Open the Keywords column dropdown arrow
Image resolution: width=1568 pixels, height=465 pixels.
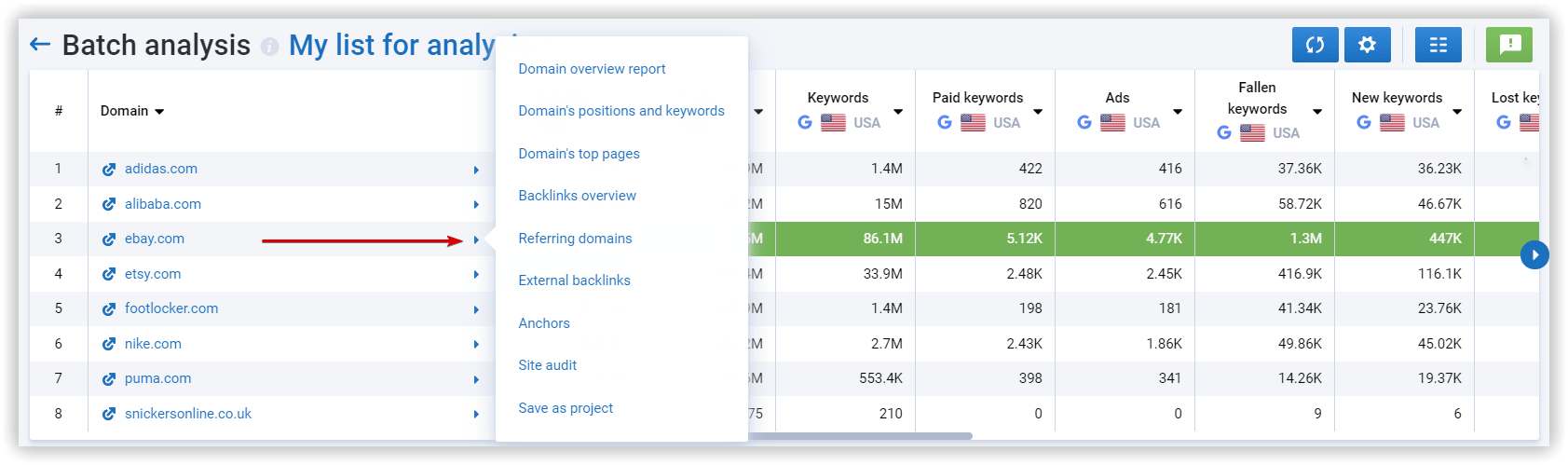click(x=898, y=112)
